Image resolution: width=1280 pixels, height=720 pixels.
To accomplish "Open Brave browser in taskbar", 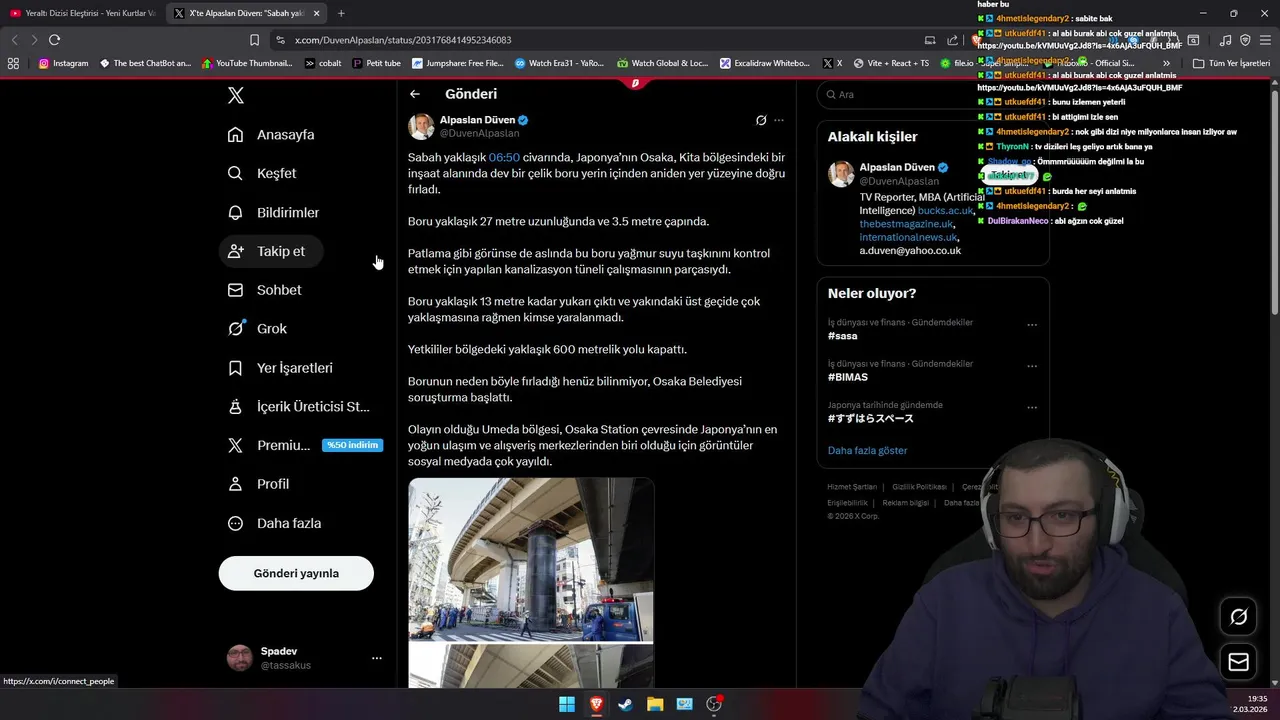I will [x=596, y=704].
